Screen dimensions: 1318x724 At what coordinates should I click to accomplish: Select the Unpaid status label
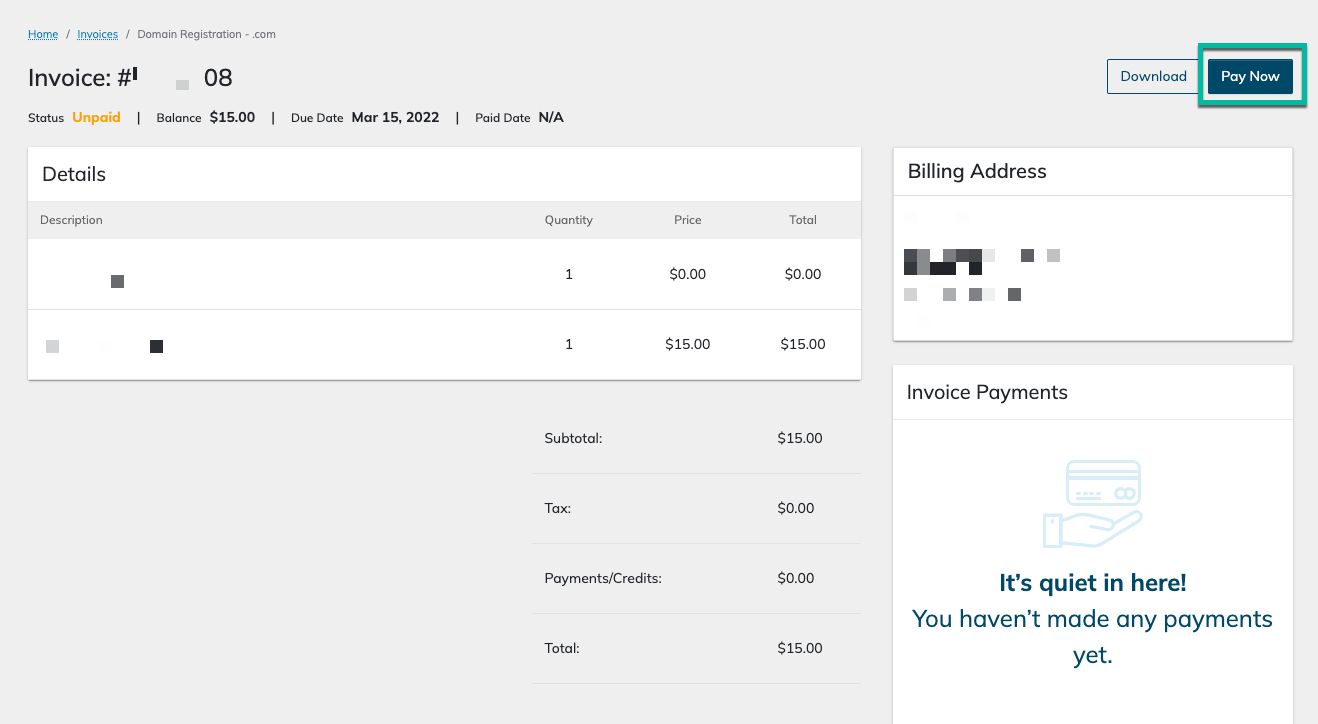coord(96,117)
